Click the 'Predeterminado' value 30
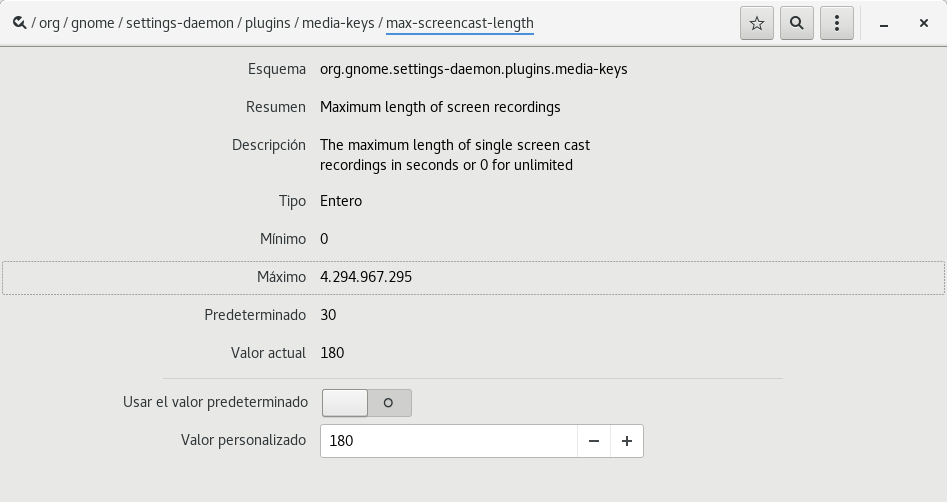 [328, 315]
